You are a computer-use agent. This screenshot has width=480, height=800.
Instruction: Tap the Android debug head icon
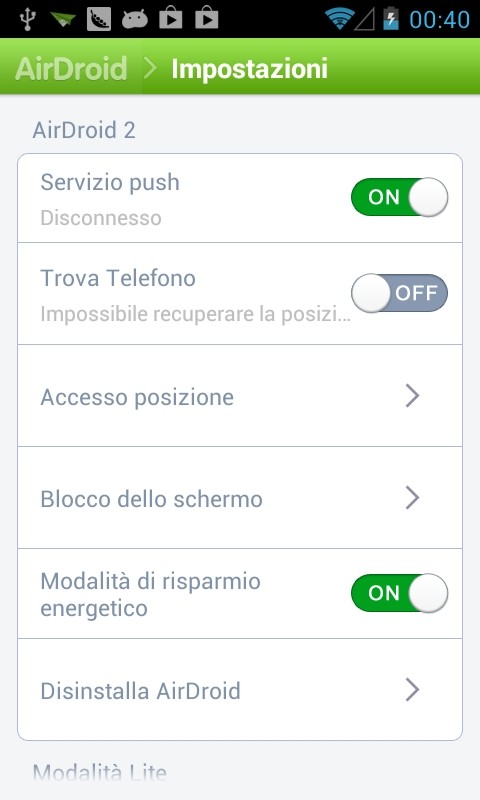tap(135, 19)
